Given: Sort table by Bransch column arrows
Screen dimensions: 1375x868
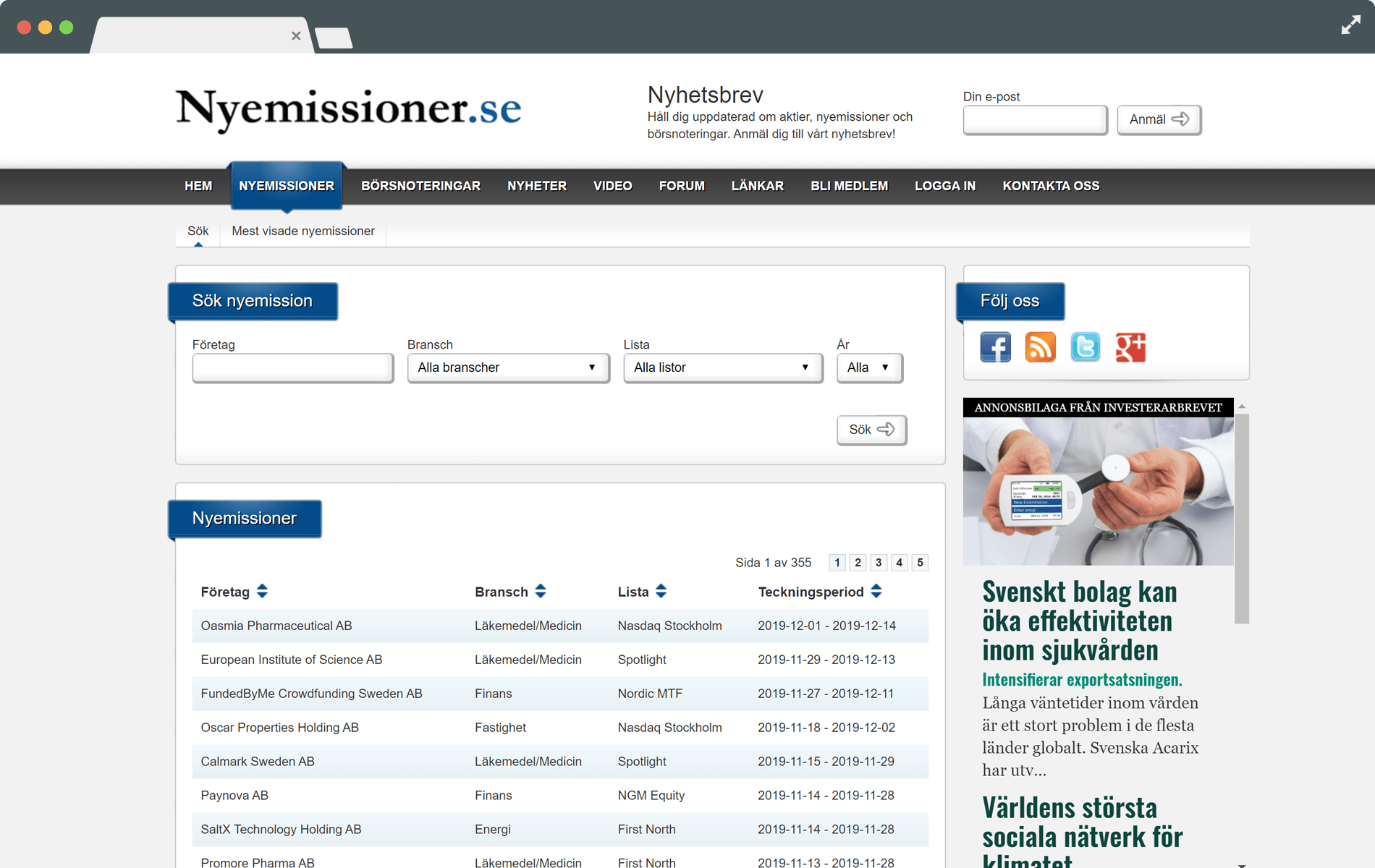Looking at the screenshot, I should coord(541,592).
